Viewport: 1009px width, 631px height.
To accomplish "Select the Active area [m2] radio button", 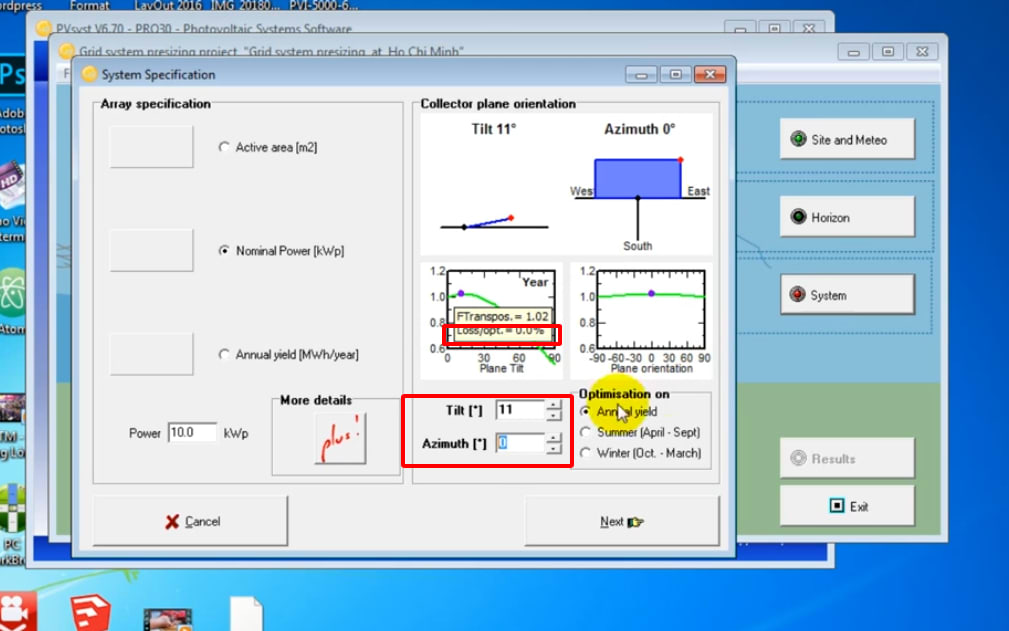I will click(223, 147).
